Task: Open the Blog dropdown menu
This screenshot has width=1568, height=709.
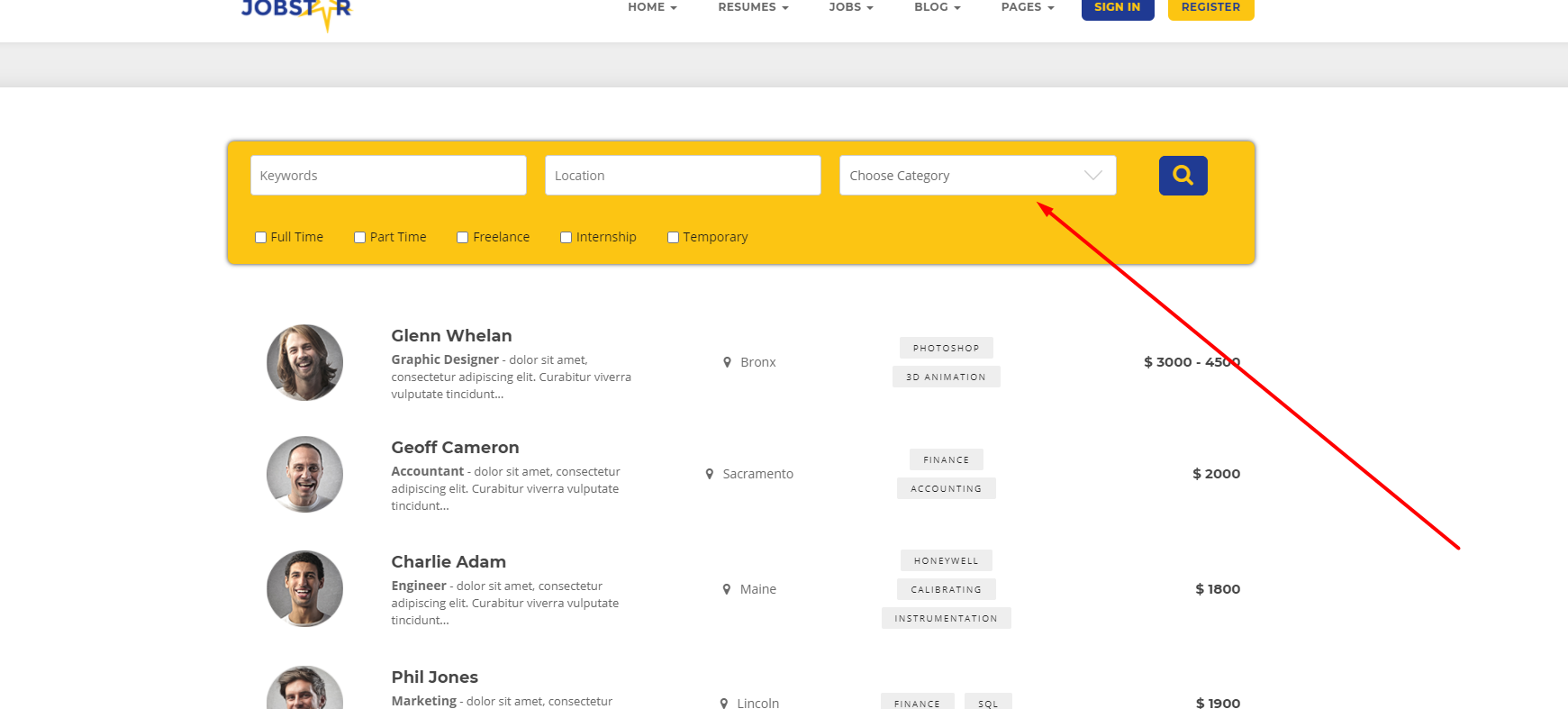Action: click(938, 7)
